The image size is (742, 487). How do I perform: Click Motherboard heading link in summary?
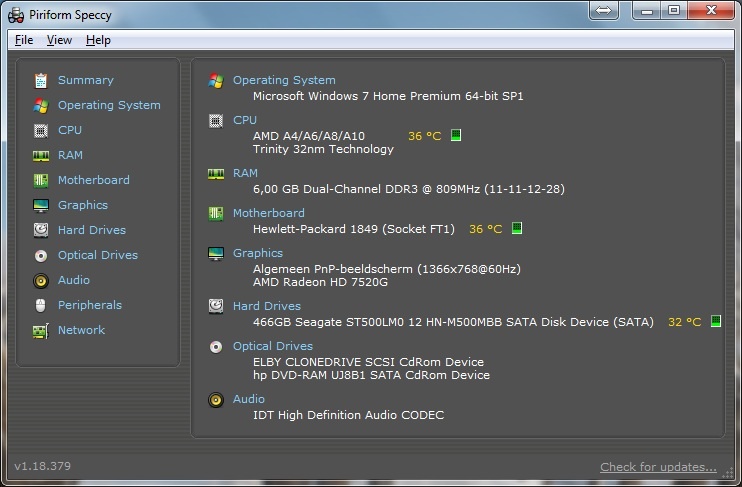pos(269,213)
